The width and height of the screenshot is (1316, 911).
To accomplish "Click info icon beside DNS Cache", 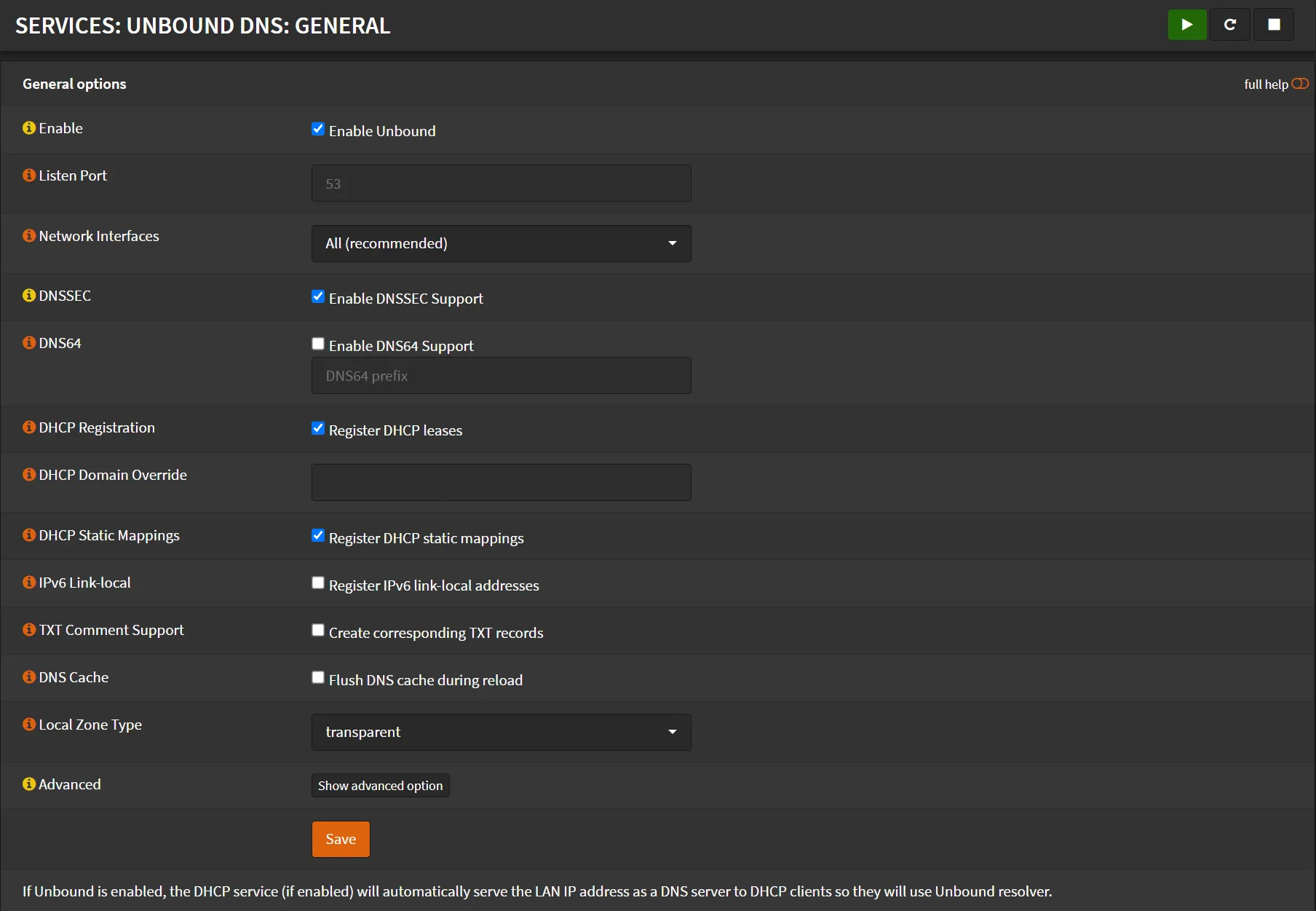I will point(29,677).
